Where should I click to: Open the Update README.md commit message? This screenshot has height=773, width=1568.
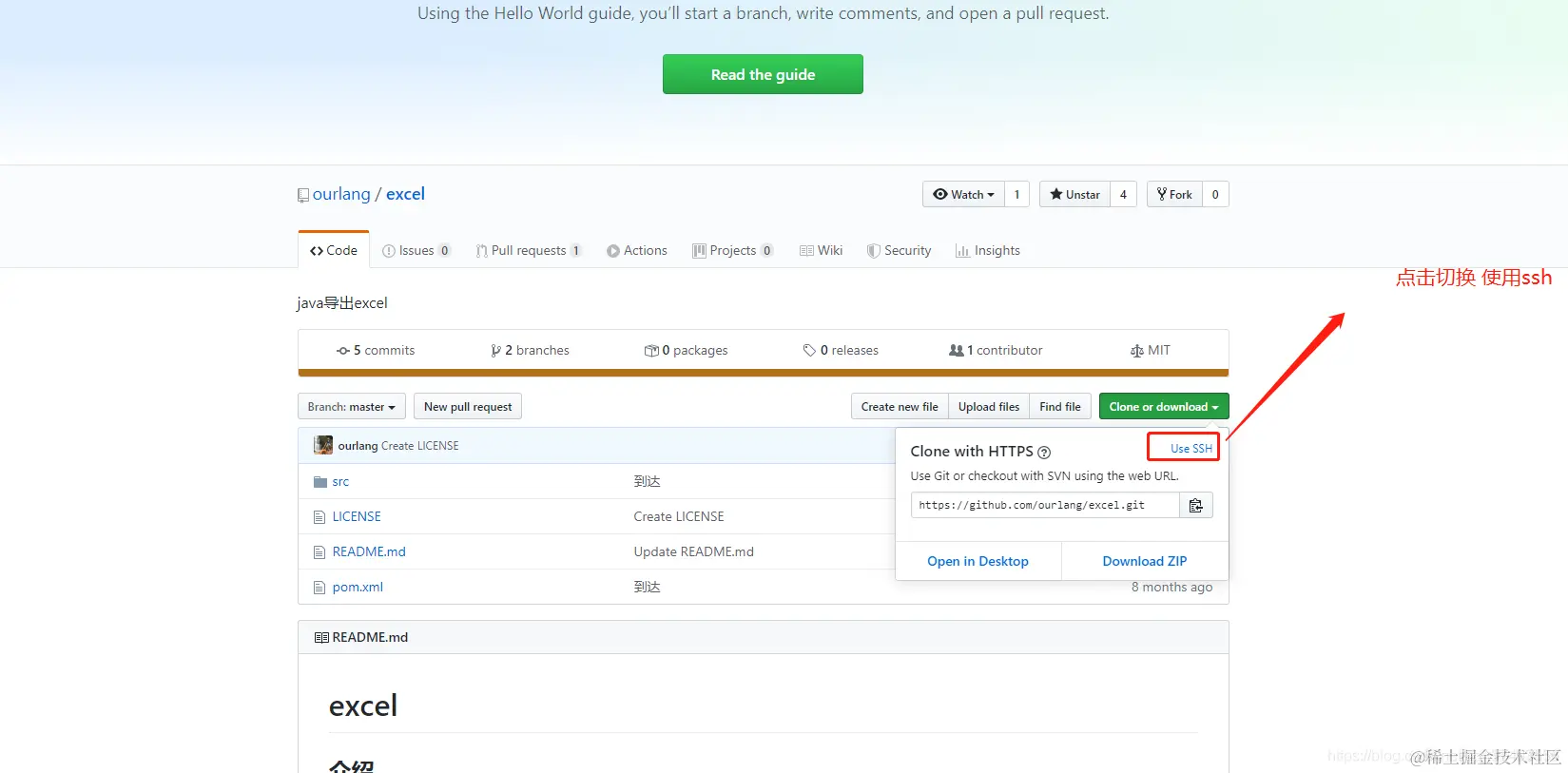693,551
